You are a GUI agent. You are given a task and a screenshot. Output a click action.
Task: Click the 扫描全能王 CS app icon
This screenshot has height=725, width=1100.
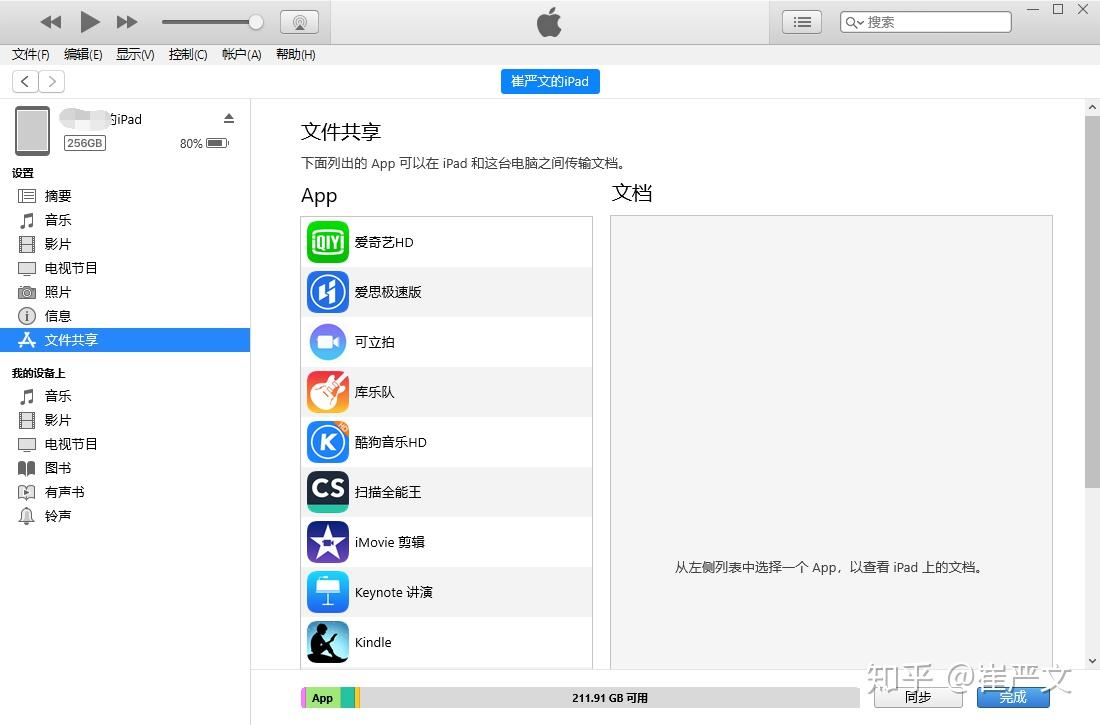tap(328, 492)
